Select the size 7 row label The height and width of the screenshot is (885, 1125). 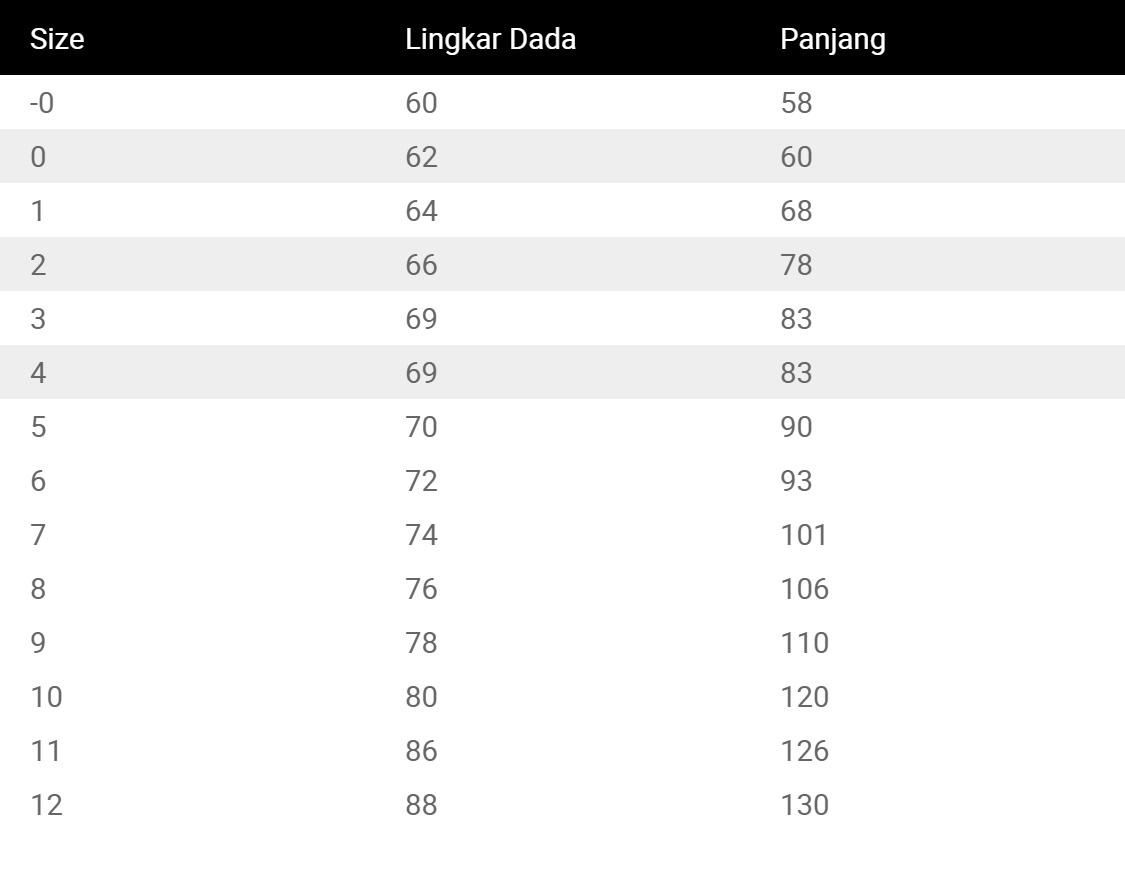38,534
